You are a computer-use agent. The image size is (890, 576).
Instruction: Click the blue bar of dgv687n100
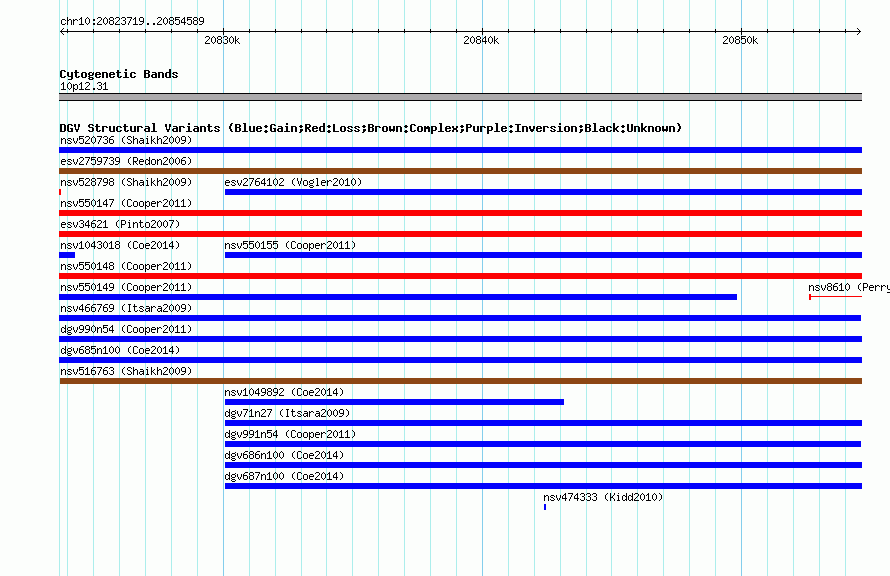tap(543, 486)
